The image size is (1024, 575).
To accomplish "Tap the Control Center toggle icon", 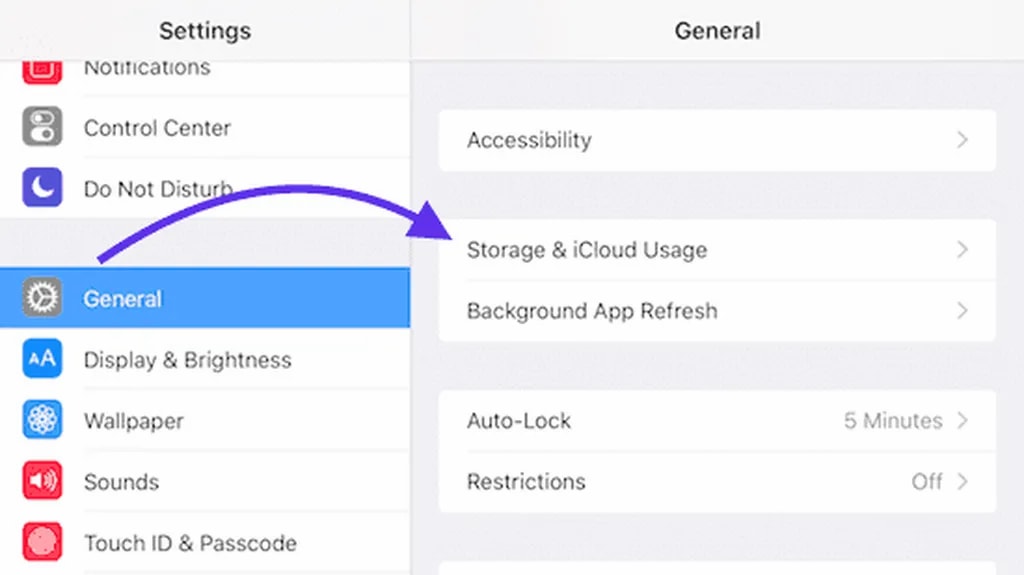I will coord(42,128).
